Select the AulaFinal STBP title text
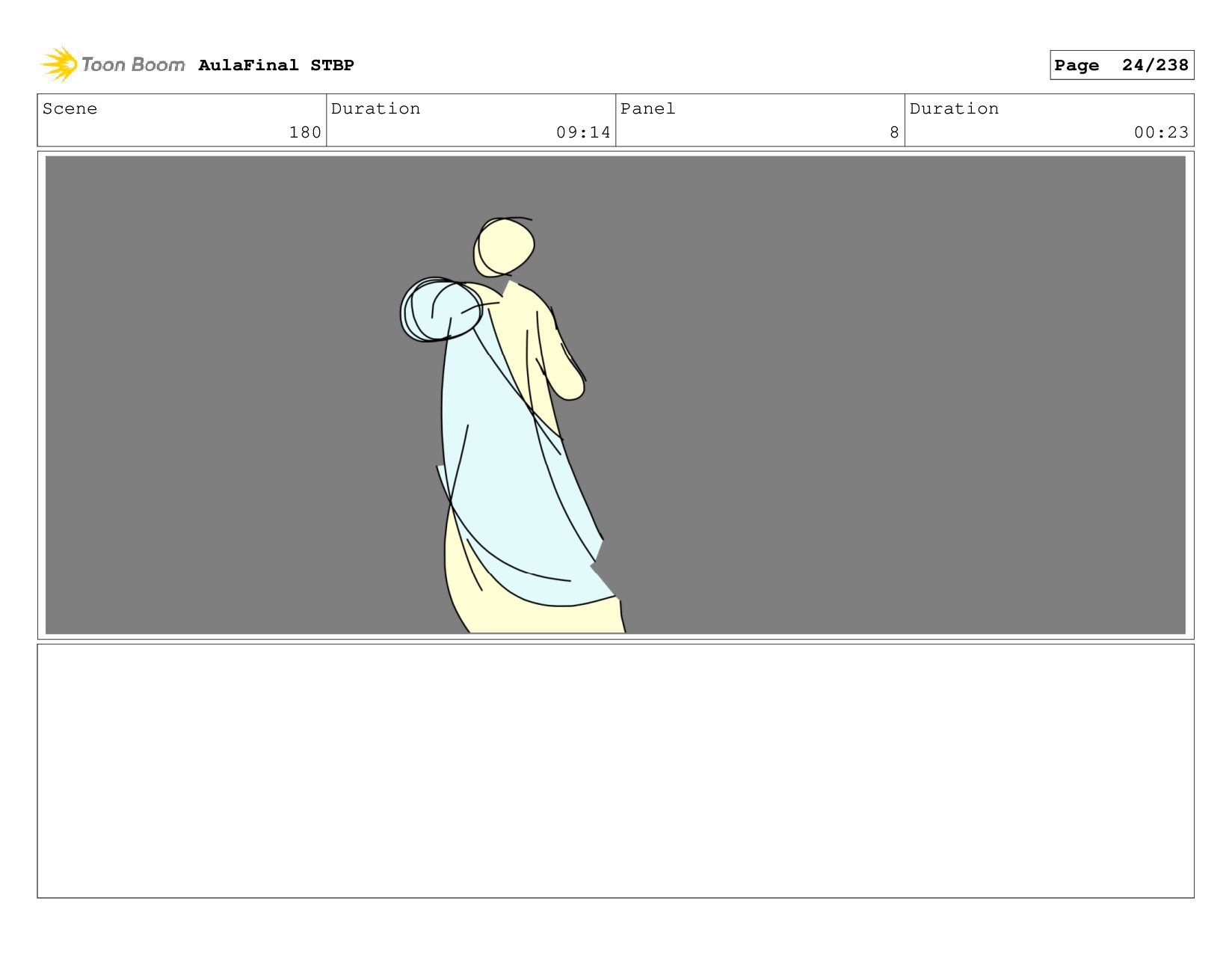Screen dimensions: 1232x954 [276, 65]
